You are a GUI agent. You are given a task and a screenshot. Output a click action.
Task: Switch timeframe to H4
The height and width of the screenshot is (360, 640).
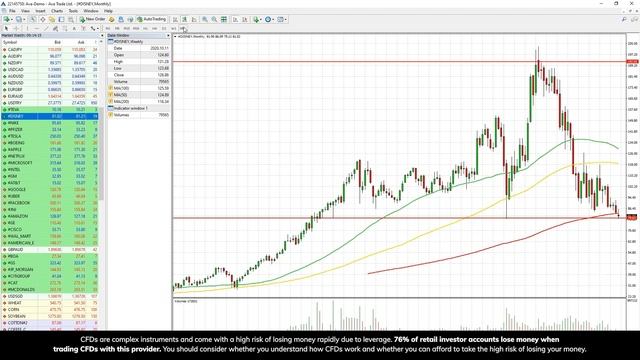[154, 28]
